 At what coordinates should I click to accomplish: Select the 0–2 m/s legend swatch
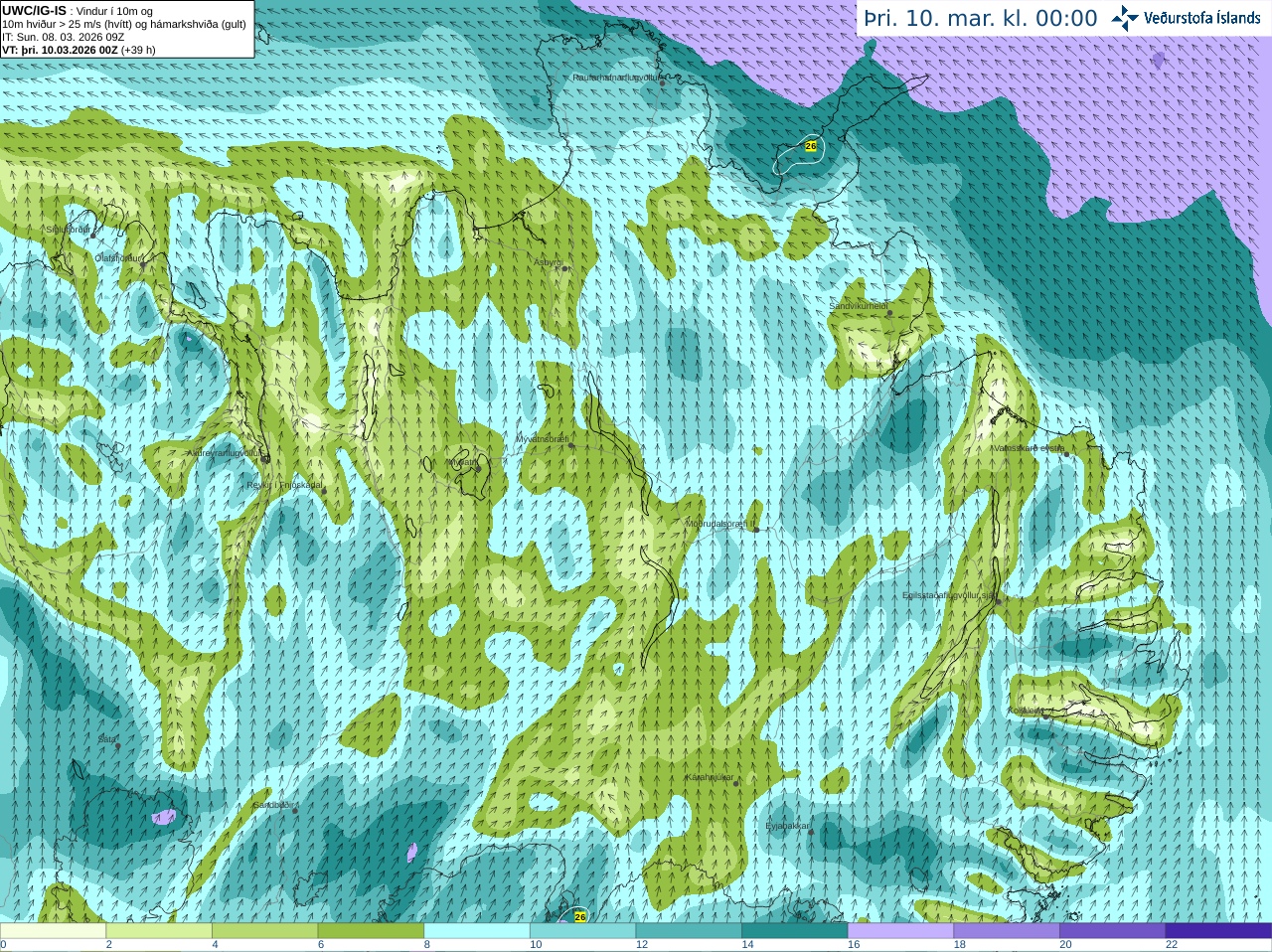pyautogui.click(x=53, y=931)
